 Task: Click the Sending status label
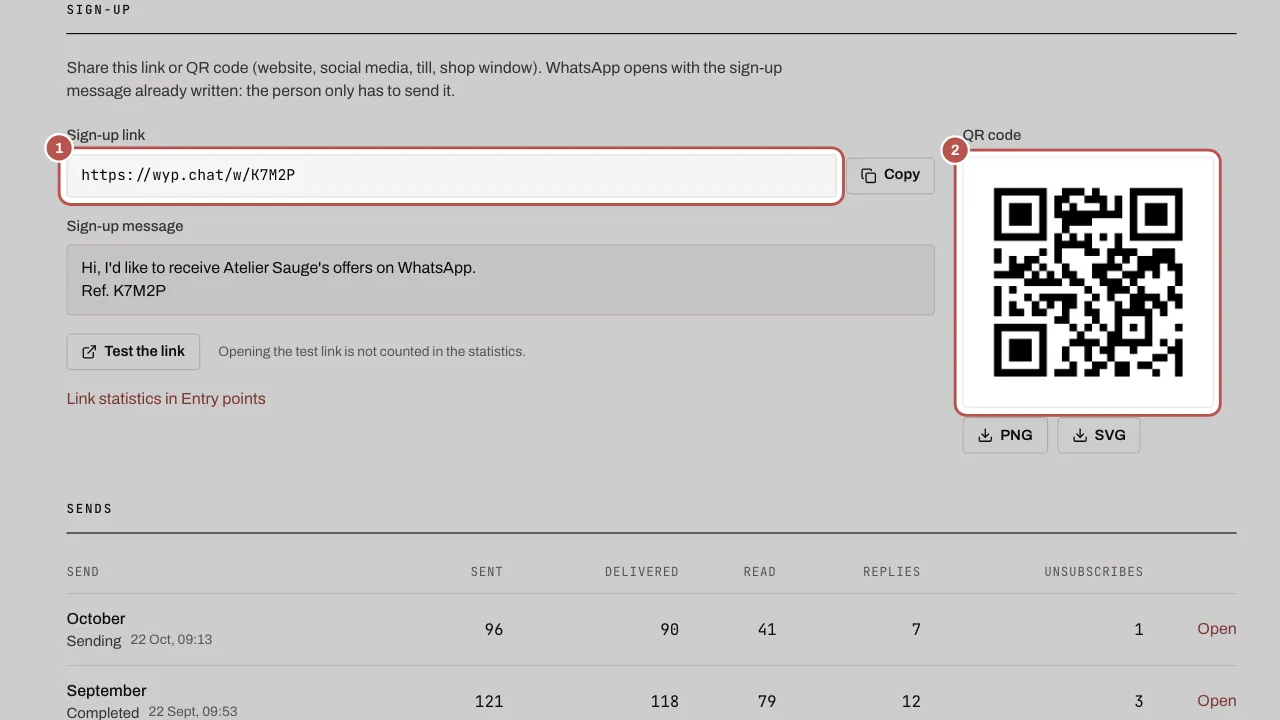[94, 641]
